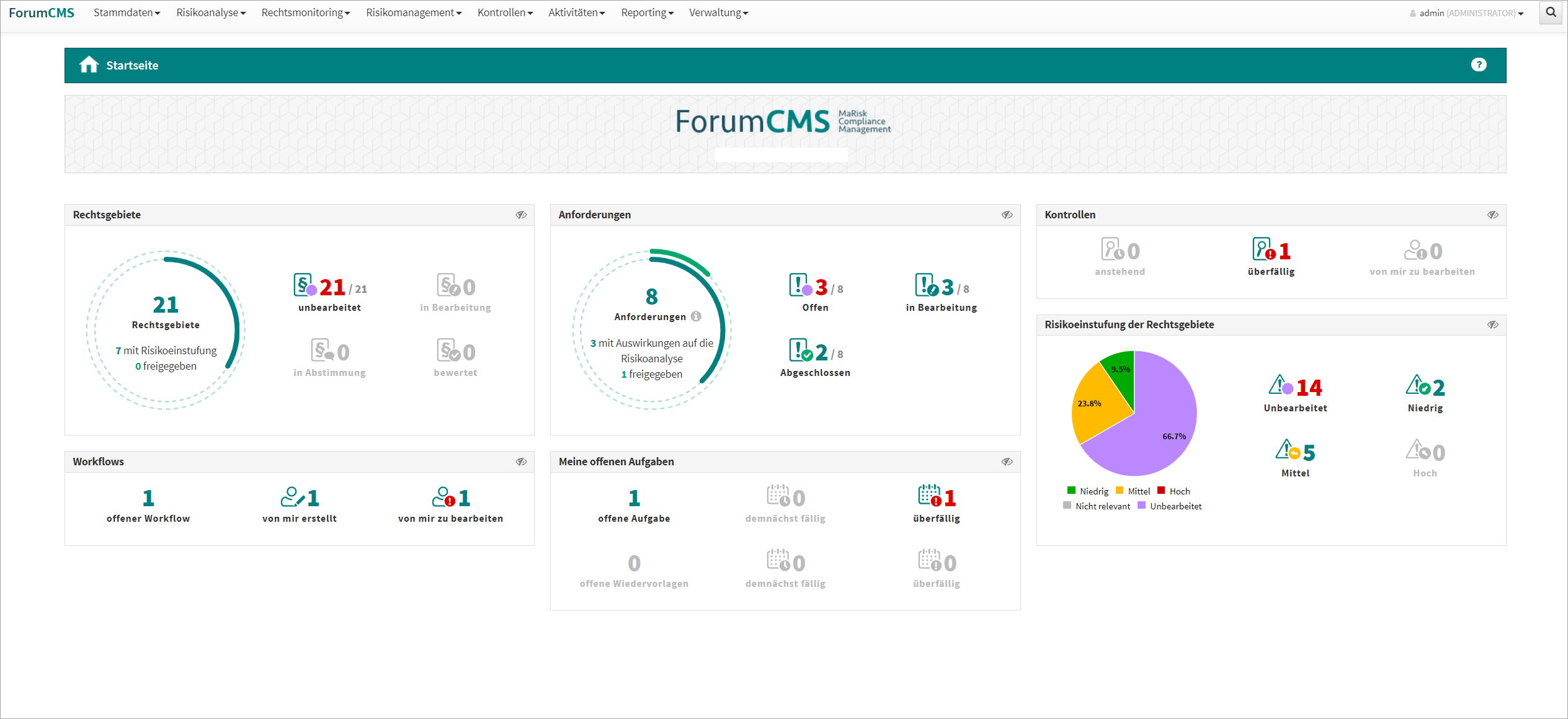The height and width of the screenshot is (719, 1568).
Task: Click the help question mark icon
Action: coord(1479,65)
